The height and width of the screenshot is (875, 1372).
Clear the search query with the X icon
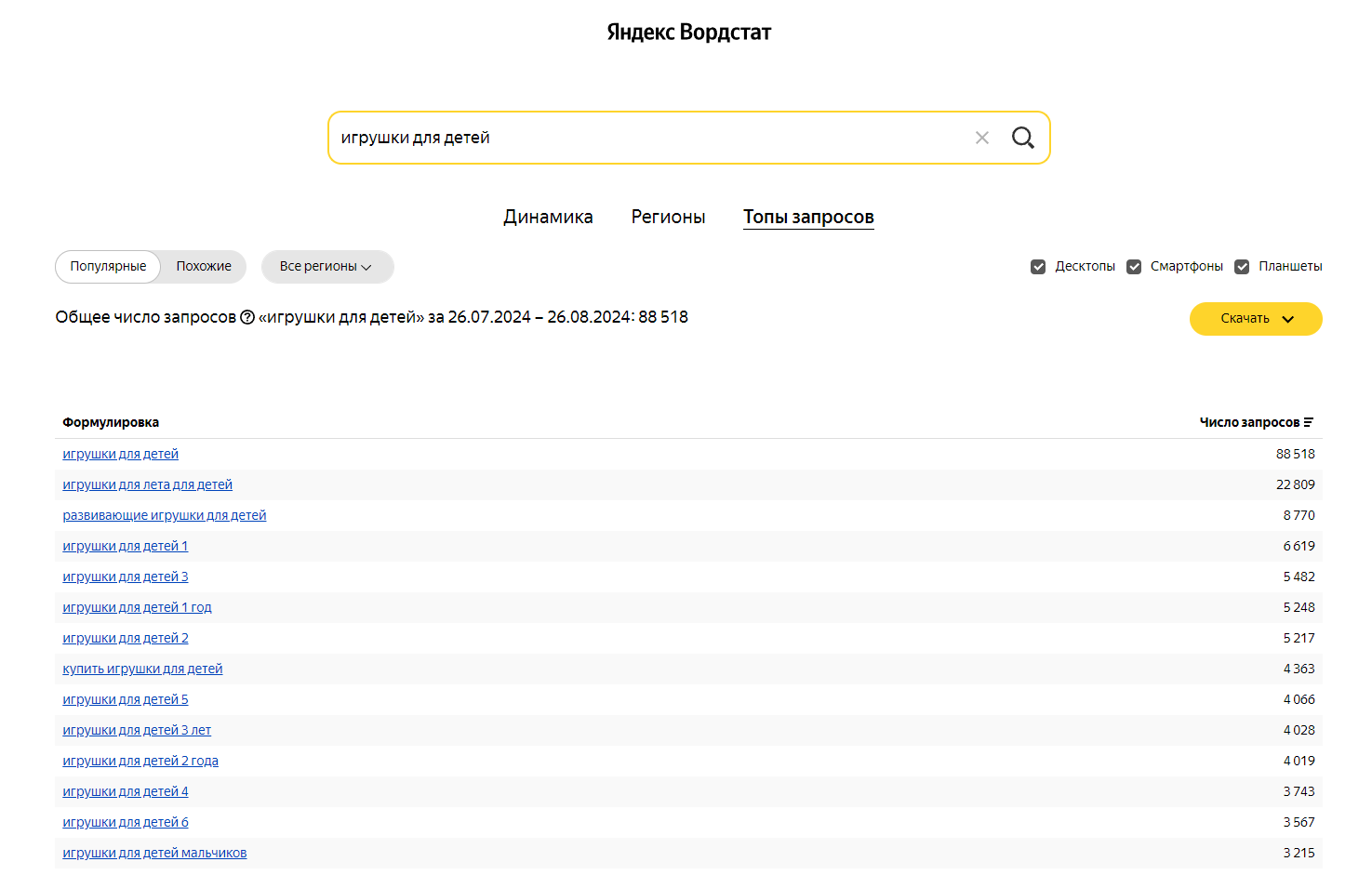[x=982, y=137]
